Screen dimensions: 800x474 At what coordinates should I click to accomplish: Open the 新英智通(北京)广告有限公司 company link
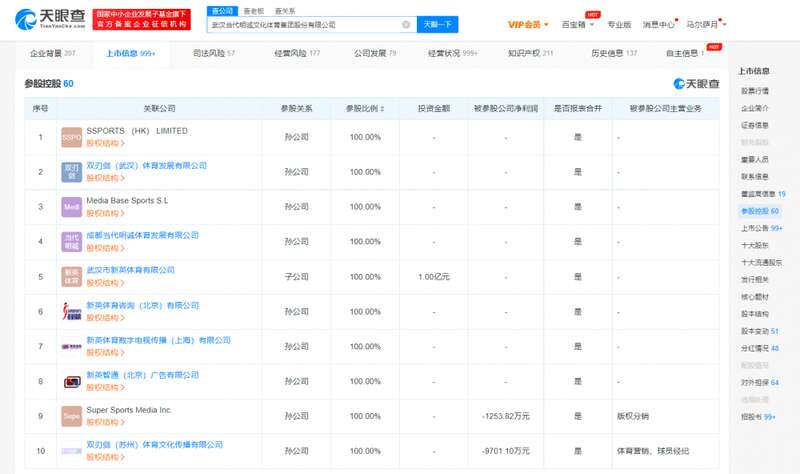point(142,375)
